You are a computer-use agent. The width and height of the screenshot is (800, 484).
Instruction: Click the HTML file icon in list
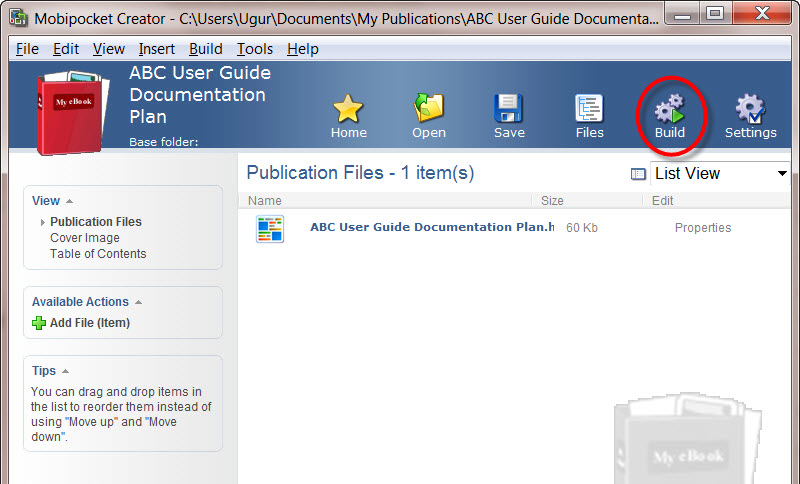click(270, 228)
